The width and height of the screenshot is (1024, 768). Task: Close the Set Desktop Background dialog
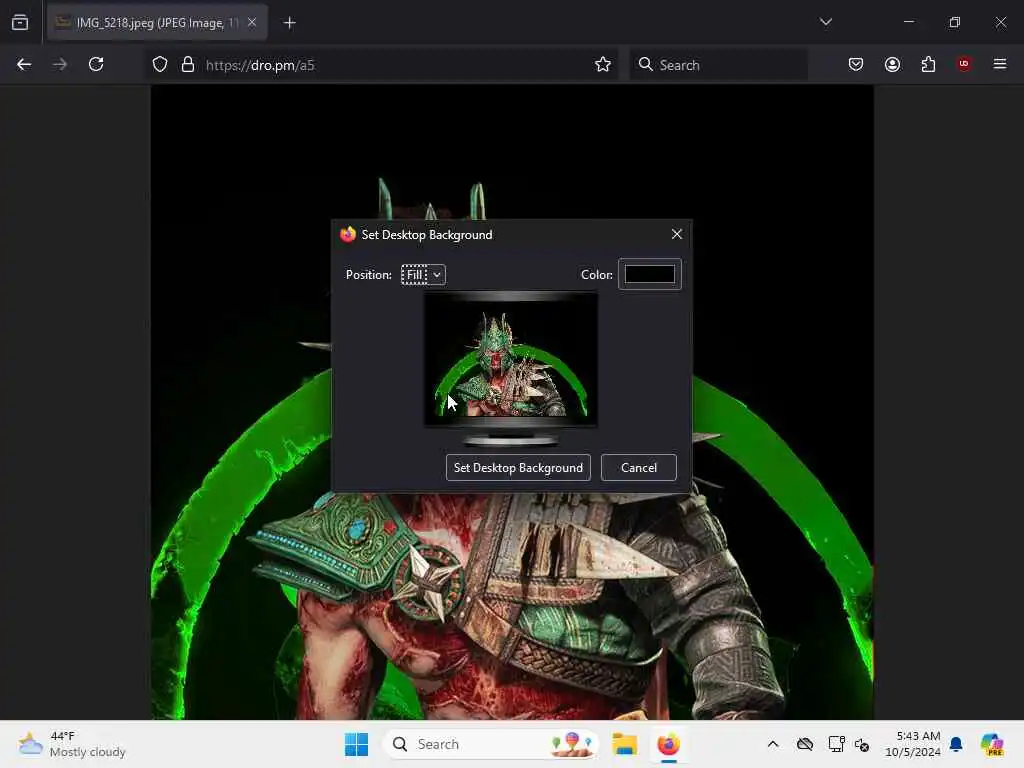click(x=677, y=234)
